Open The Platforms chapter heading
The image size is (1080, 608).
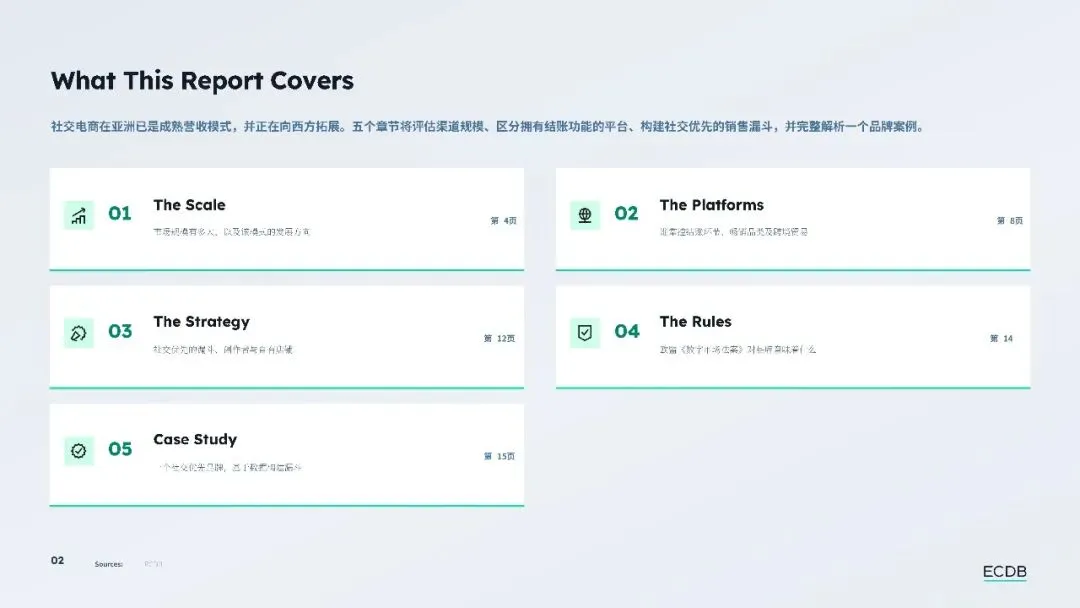pyautogui.click(x=712, y=205)
